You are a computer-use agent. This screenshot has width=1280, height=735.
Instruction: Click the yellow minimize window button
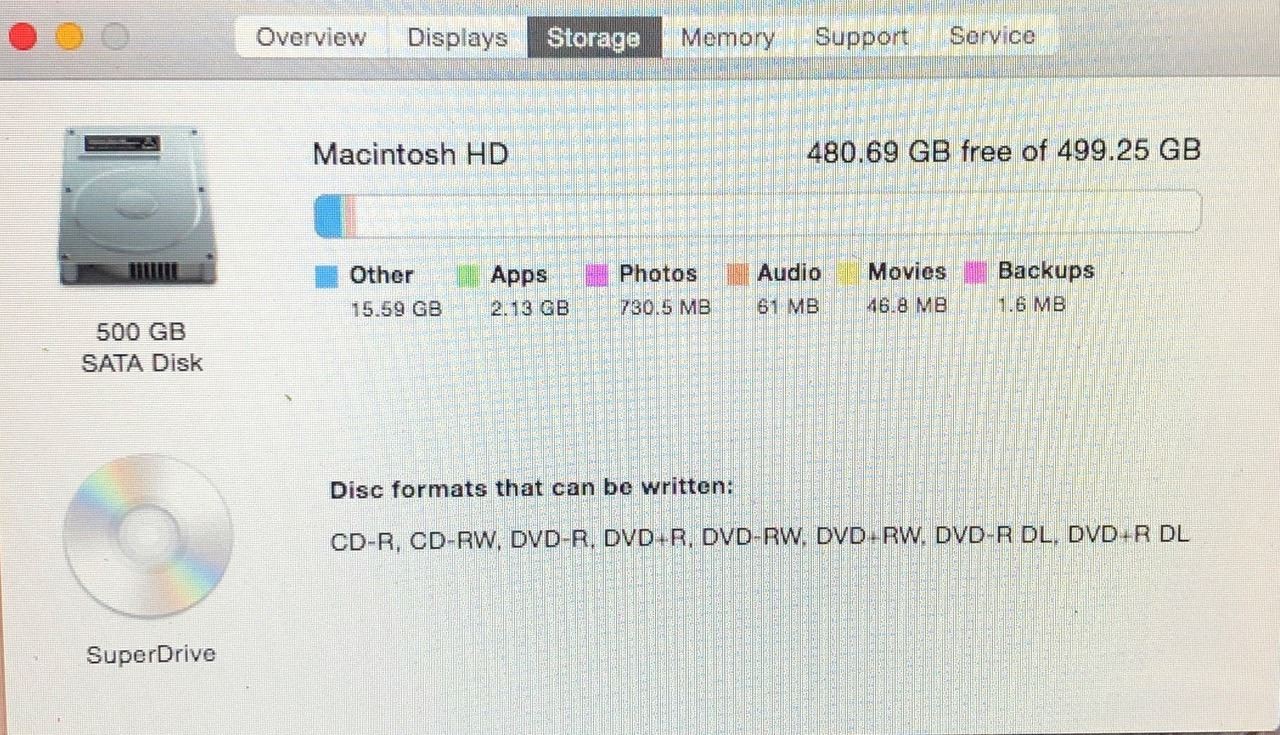click(x=69, y=38)
